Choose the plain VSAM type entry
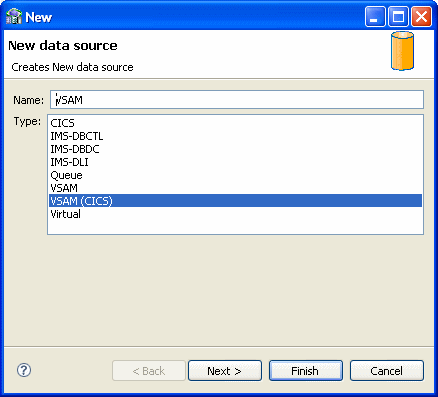This screenshot has height=397, width=438. point(235,188)
